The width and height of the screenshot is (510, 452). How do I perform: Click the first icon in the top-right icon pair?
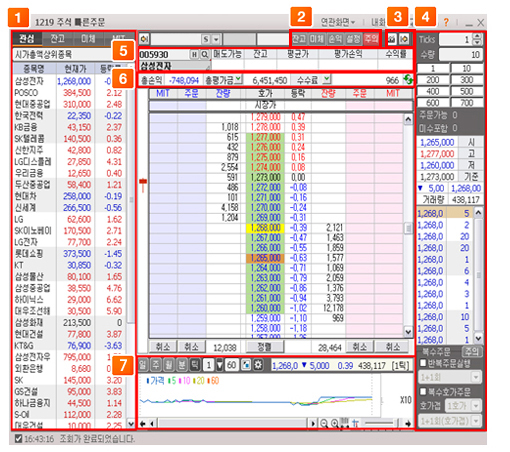(x=392, y=39)
